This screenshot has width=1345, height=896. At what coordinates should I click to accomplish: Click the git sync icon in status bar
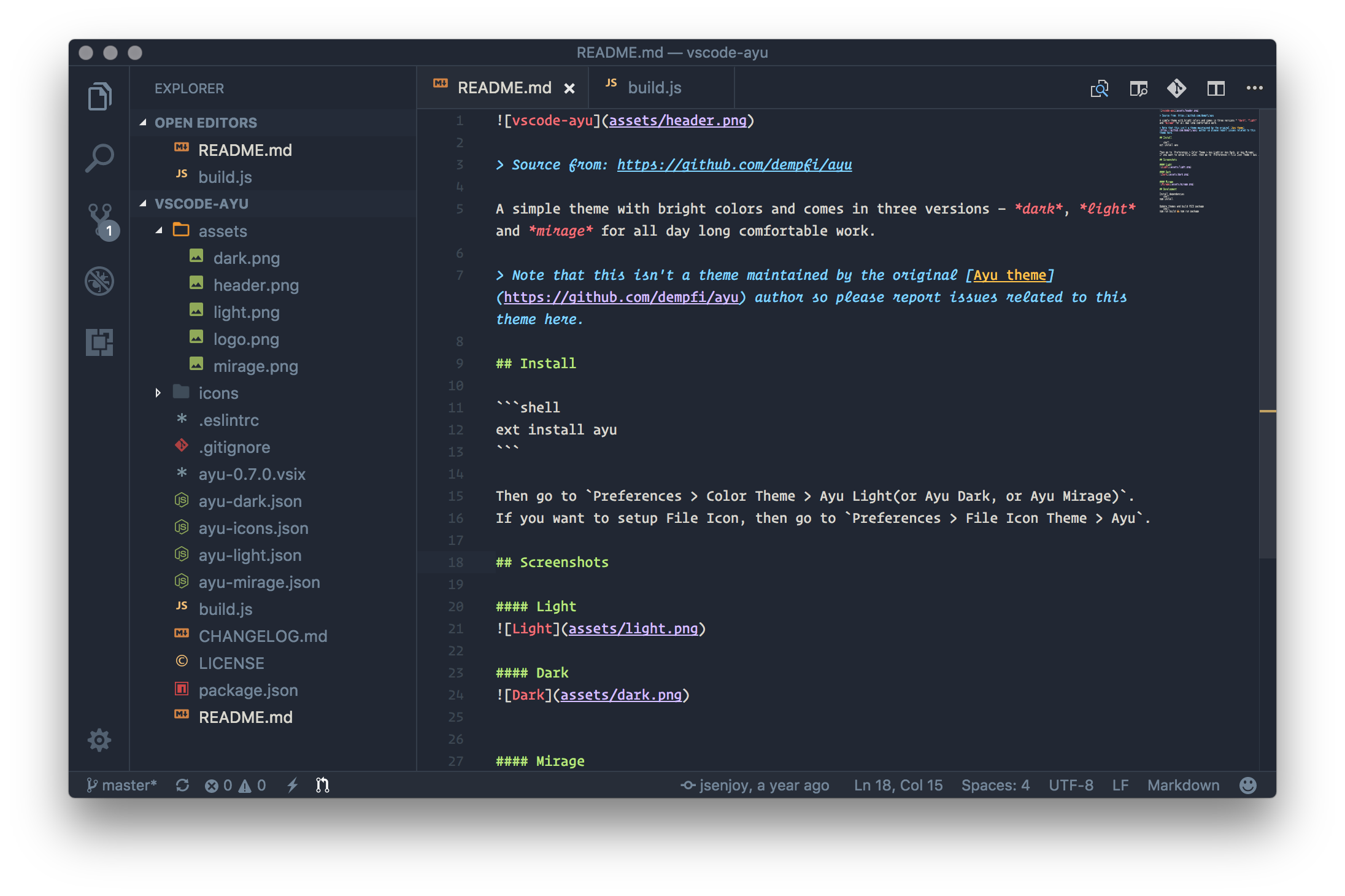click(182, 785)
